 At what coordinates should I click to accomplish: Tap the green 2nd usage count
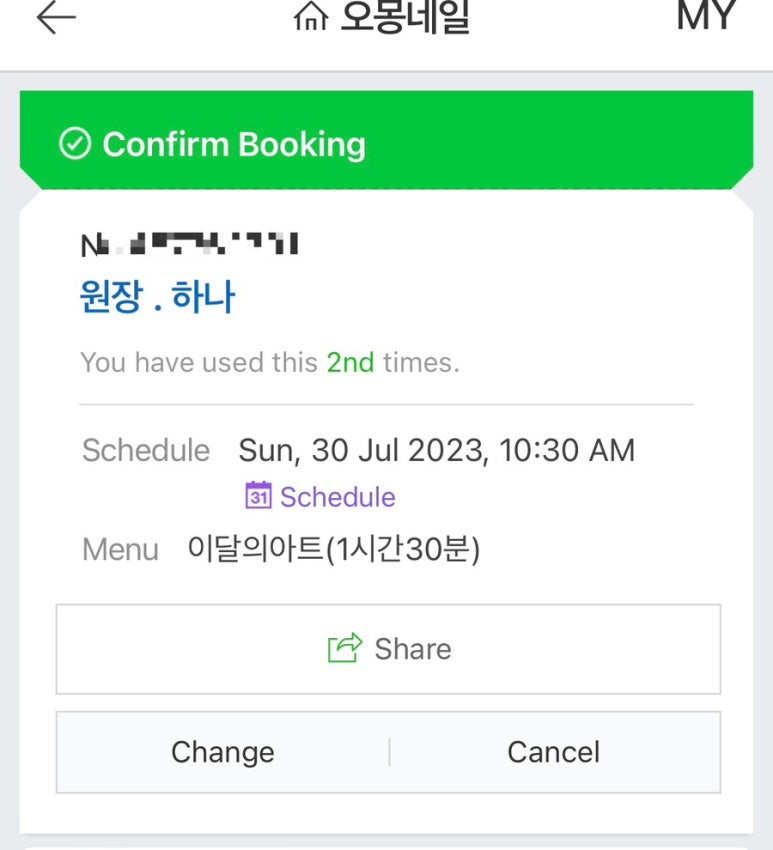click(350, 362)
